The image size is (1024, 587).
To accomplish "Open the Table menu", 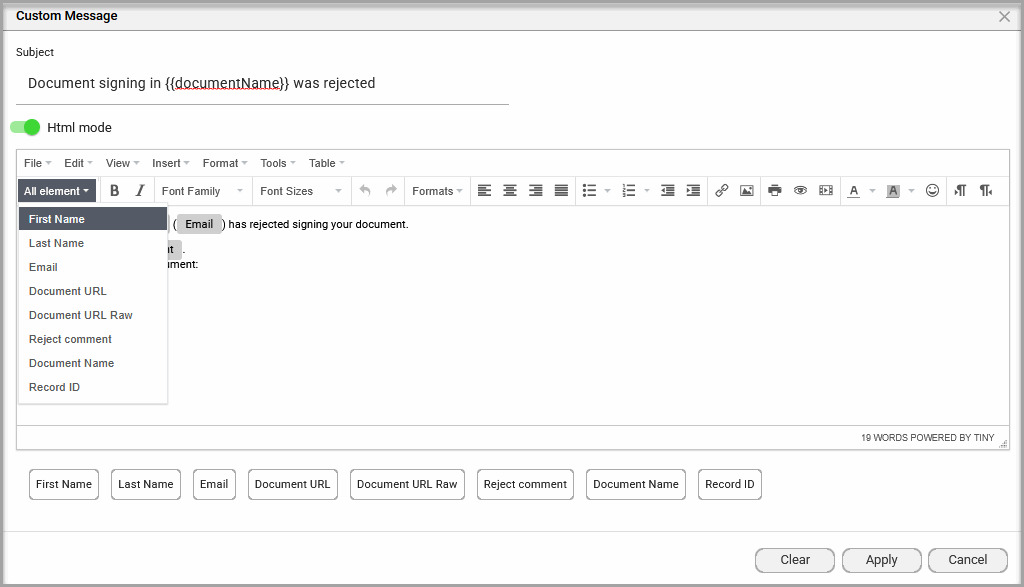I will click(327, 163).
